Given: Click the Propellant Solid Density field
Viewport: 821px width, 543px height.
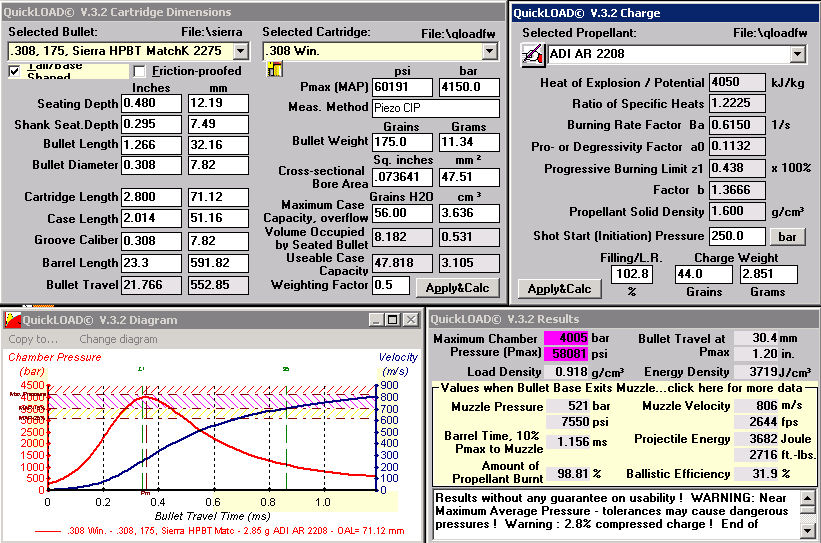Looking at the screenshot, I should (737, 212).
